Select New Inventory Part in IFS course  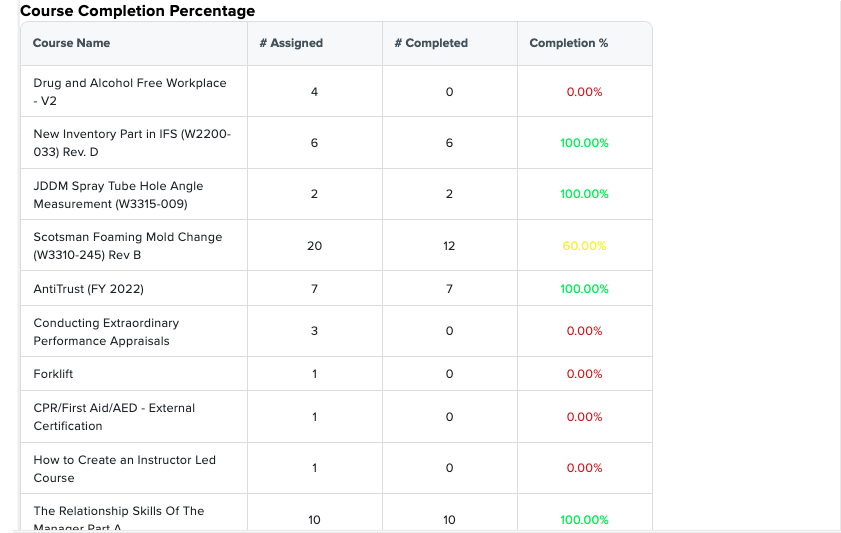click(x=132, y=143)
